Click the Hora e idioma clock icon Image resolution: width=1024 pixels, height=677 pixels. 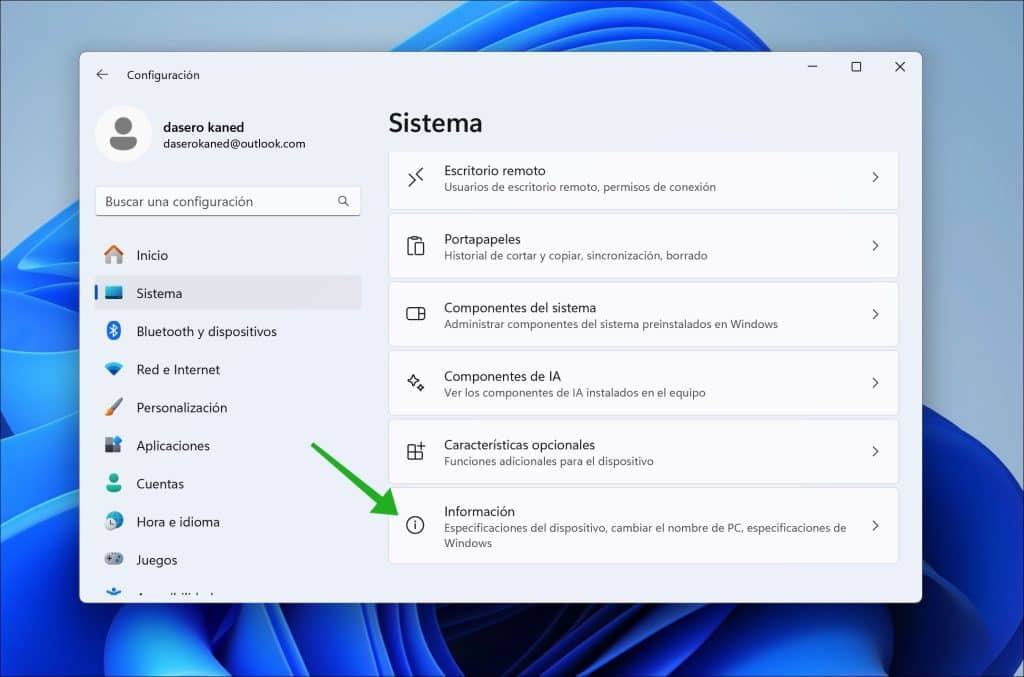pos(114,521)
